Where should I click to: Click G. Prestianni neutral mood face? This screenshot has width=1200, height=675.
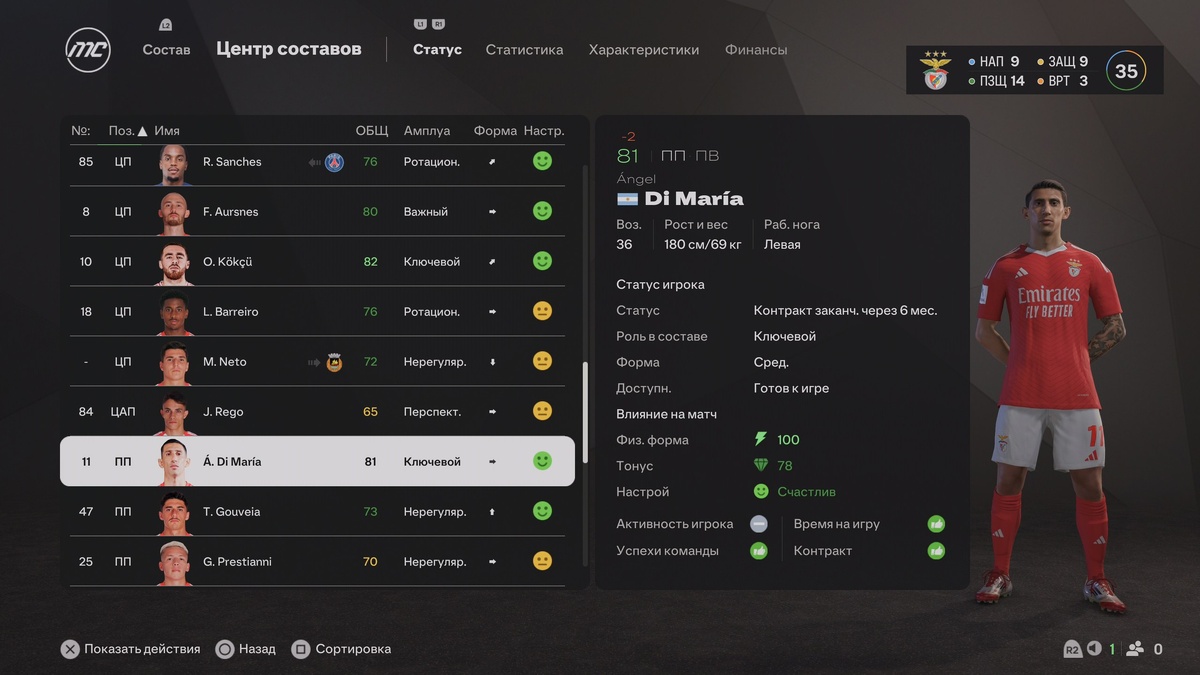pos(542,561)
